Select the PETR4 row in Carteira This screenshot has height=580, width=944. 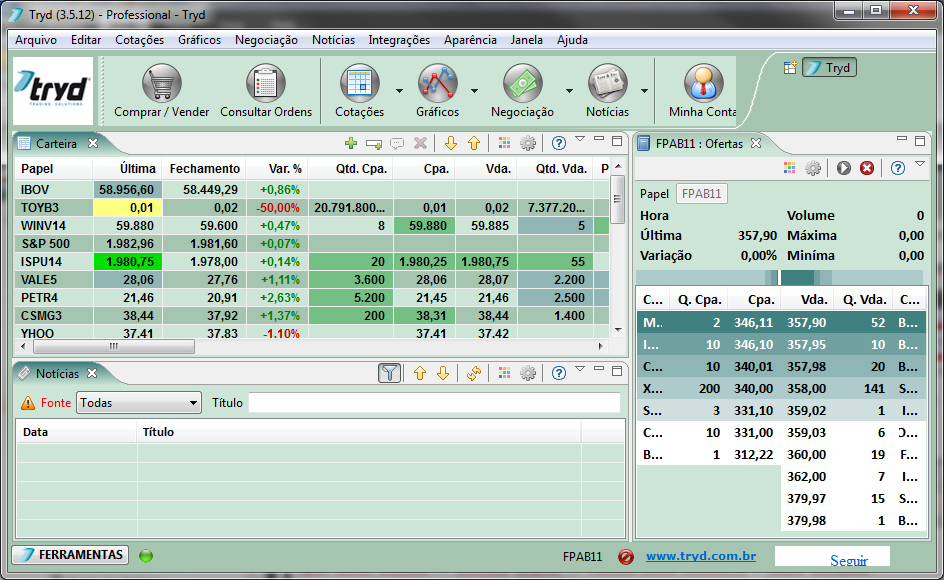coord(312,298)
